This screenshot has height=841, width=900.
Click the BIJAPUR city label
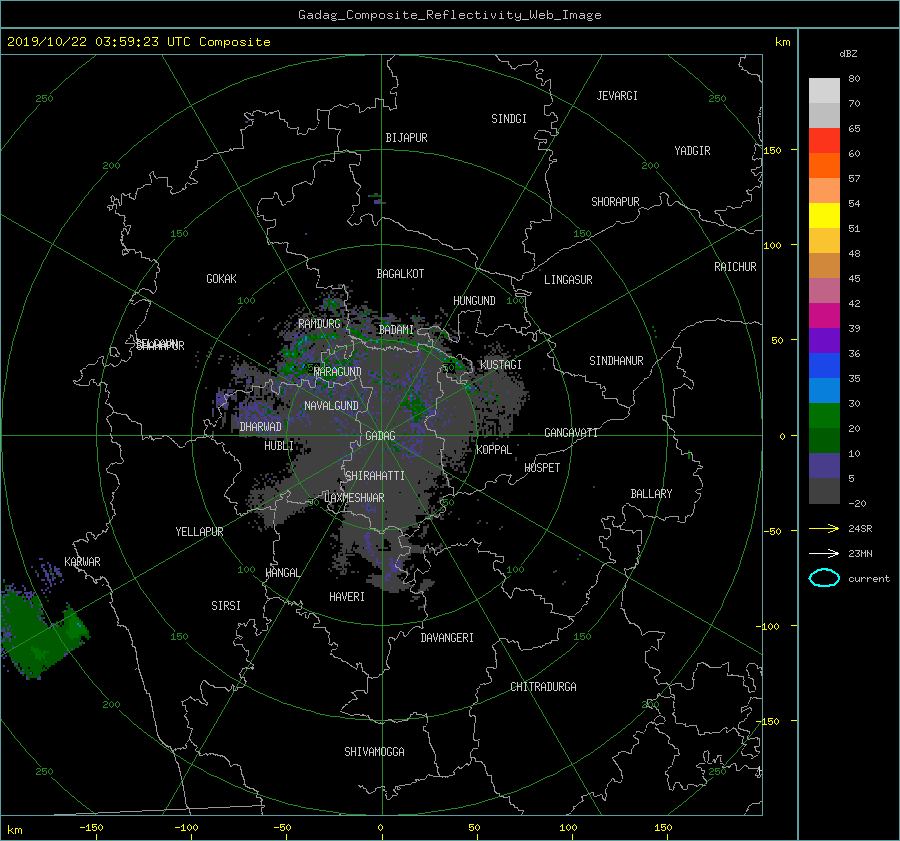[406, 138]
